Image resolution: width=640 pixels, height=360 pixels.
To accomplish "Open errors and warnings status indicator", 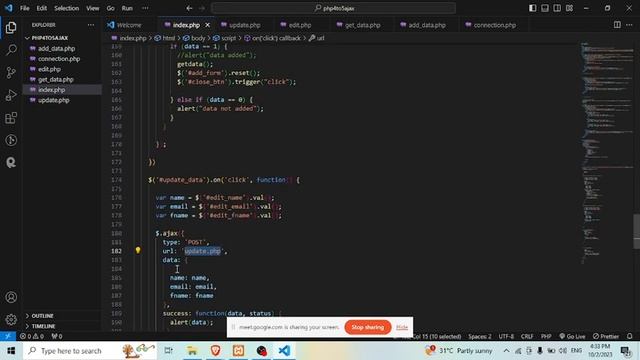I will tap(31, 336).
